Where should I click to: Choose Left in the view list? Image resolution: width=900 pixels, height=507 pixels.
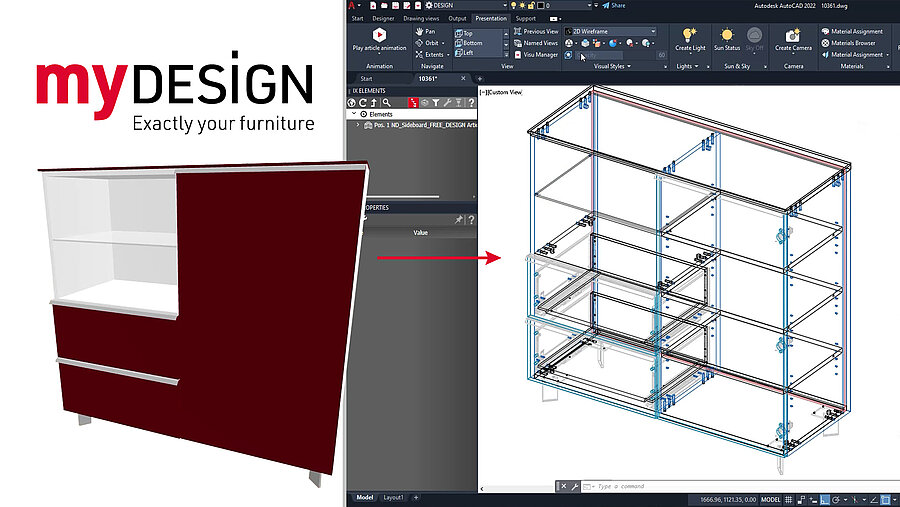[464, 53]
